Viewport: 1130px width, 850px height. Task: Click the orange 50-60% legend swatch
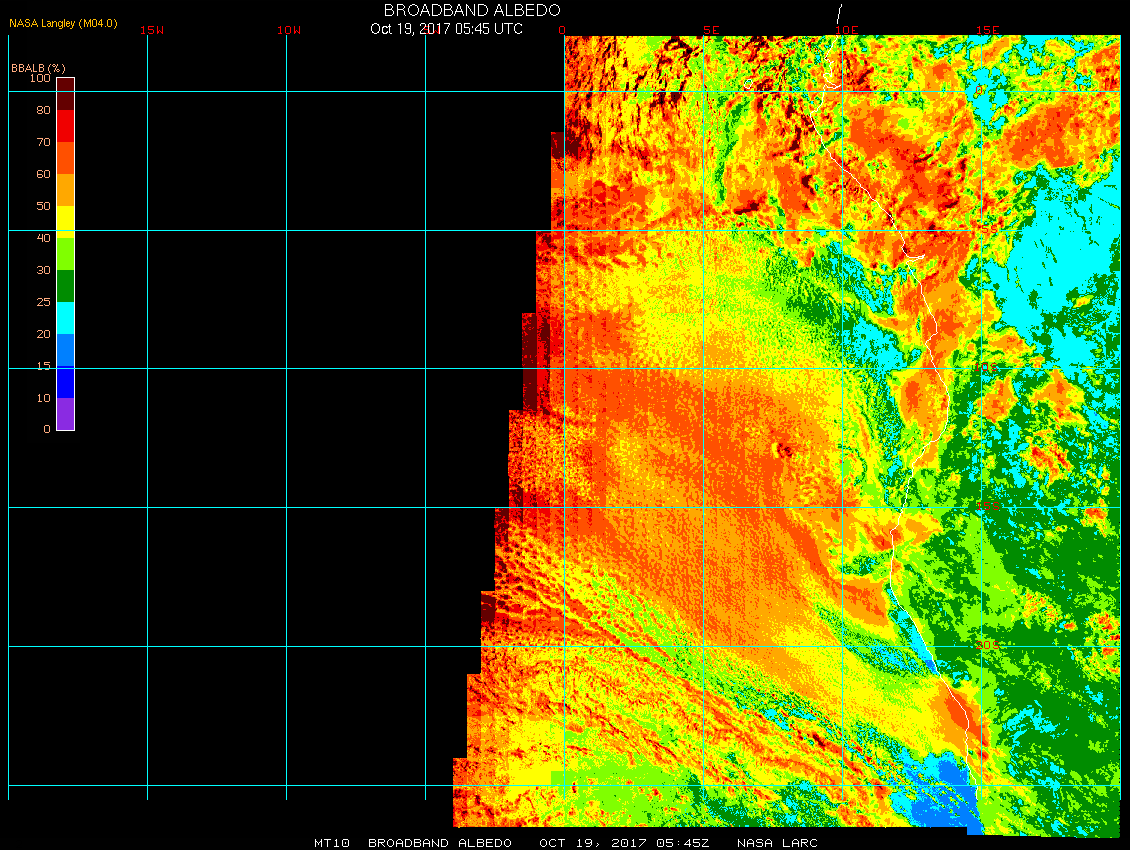click(x=65, y=189)
